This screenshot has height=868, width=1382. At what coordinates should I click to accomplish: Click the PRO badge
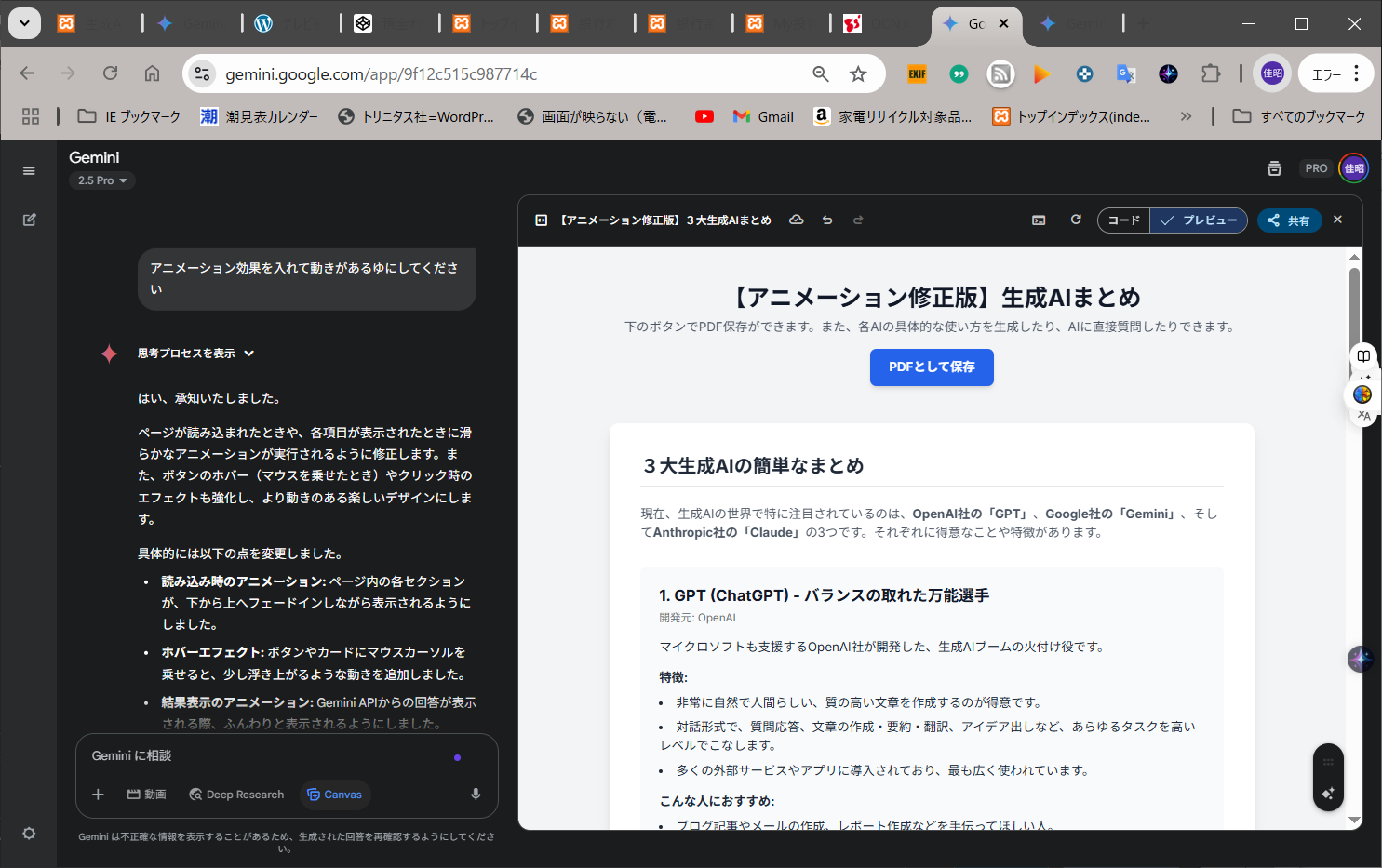(x=1316, y=168)
